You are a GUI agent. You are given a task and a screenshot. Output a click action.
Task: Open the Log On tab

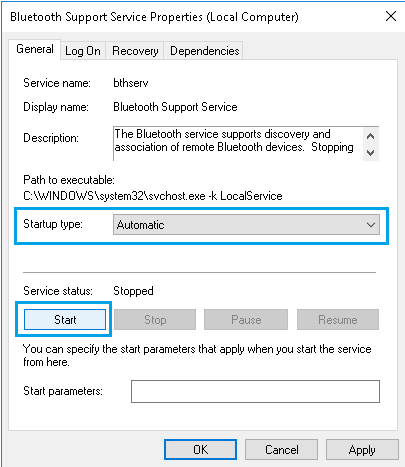[83, 51]
